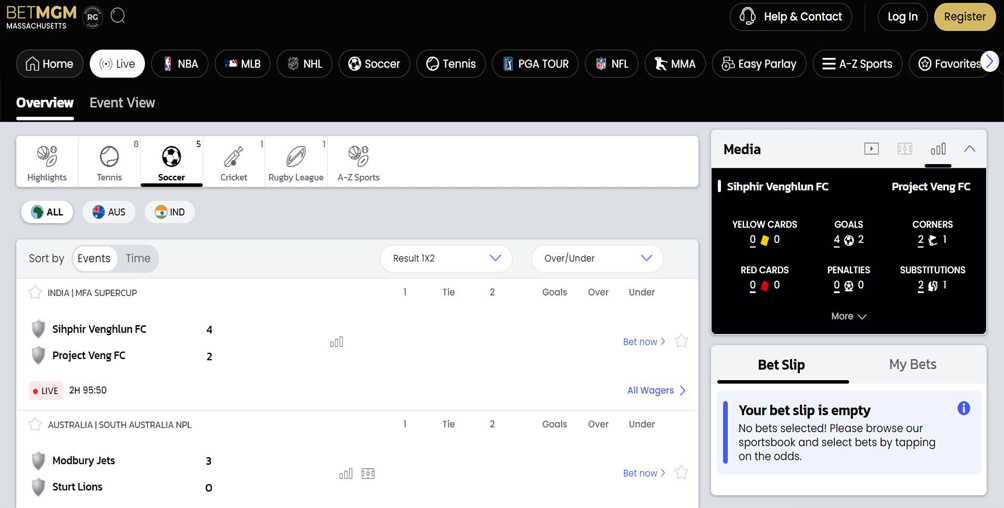Viewport: 1004px width, 508px height.
Task: Click Bet now for Sihphir Venghlun match
Action: click(x=644, y=342)
